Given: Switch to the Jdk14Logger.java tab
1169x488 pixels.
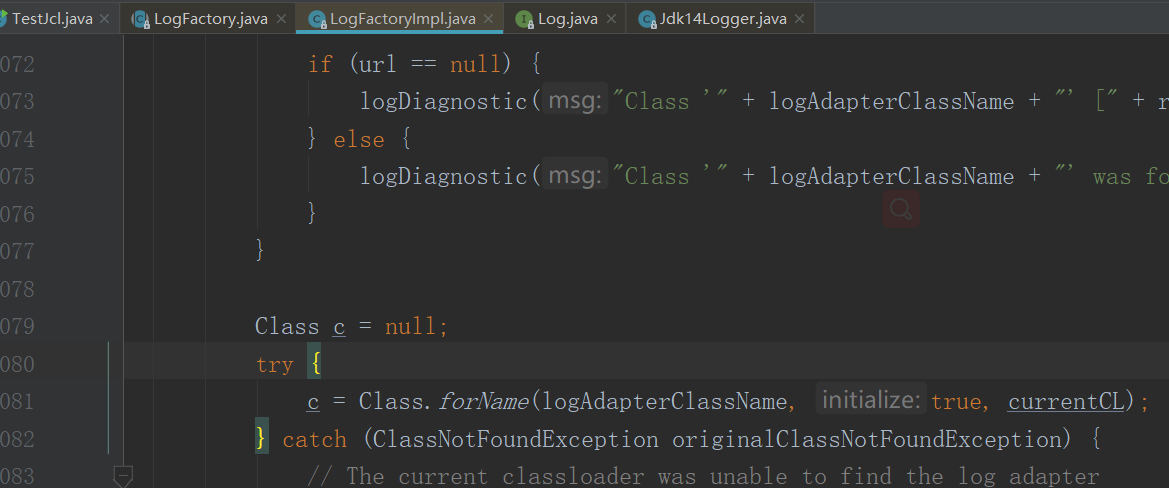Looking at the screenshot, I should pyautogui.click(x=722, y=19).
